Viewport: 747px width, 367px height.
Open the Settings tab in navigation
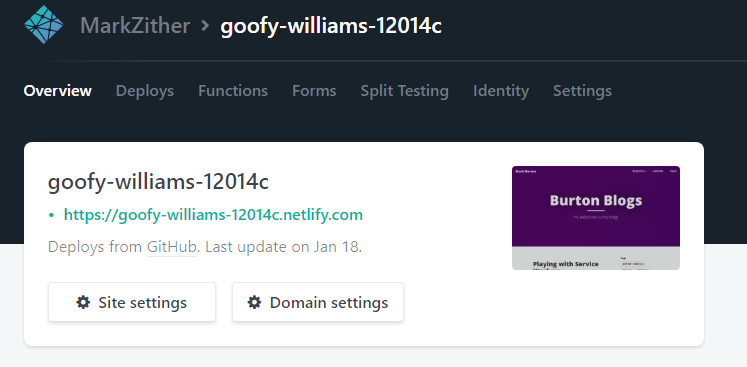click(582, 91)
